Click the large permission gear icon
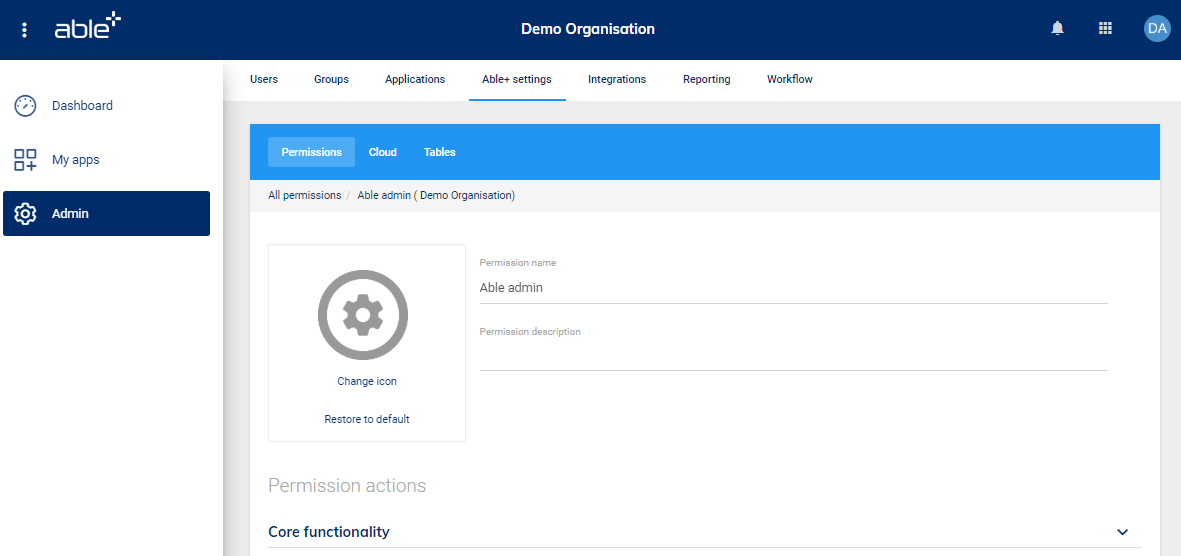Viewport: 1181px width, 556px height. [x=363, y=315]
